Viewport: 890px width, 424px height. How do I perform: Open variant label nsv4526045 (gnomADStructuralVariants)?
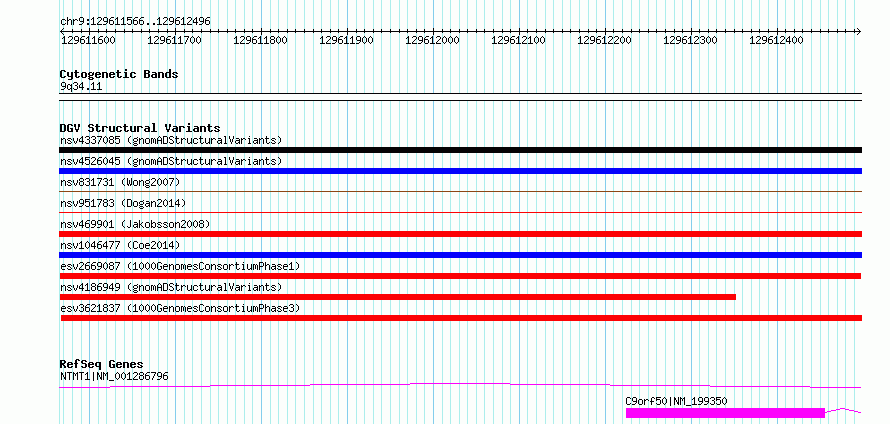(x=171, y=161)
